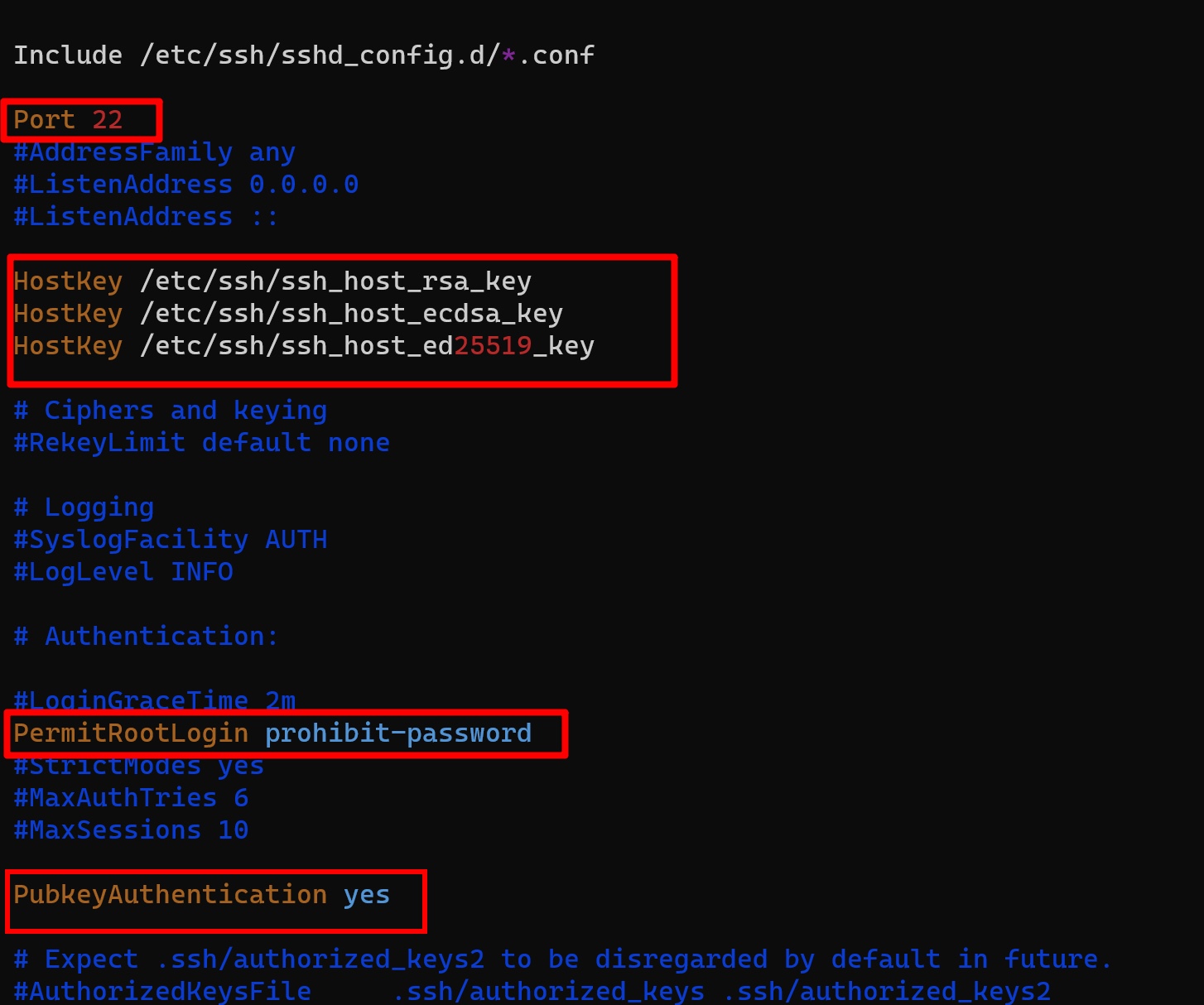Click the ssh_host_rsa_key HostKey path

pyautogui.click(x=335, y=281)
